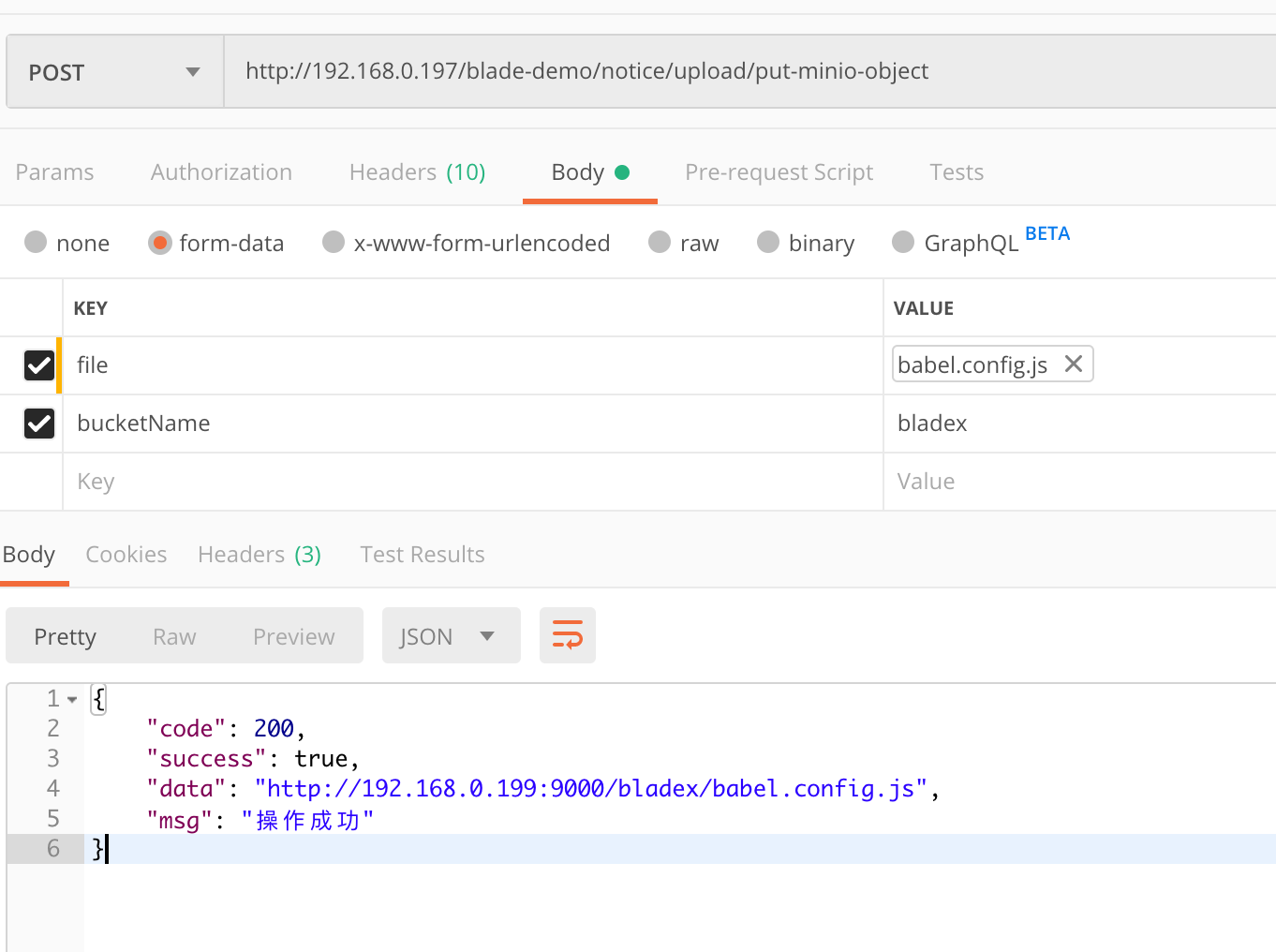Choose x-www-form-urlencoded body type

point(334,243)
